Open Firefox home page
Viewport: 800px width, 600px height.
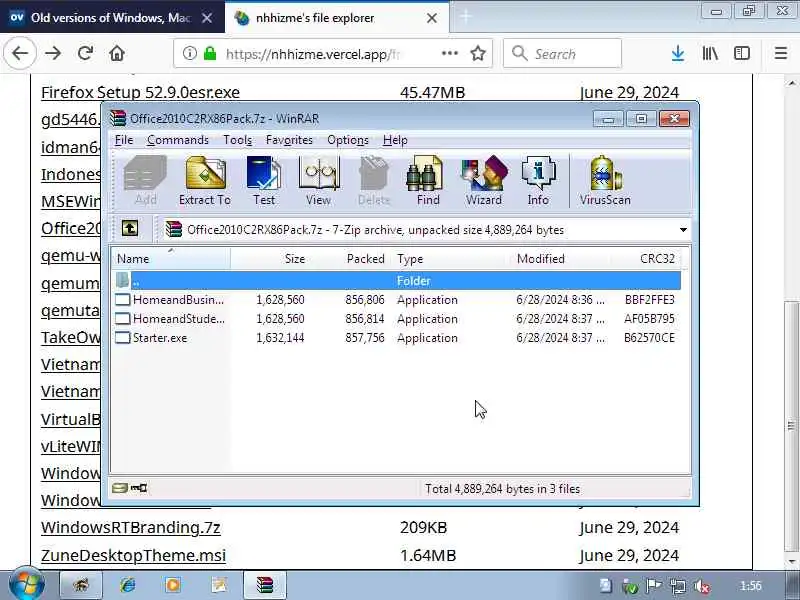(117, 53)
